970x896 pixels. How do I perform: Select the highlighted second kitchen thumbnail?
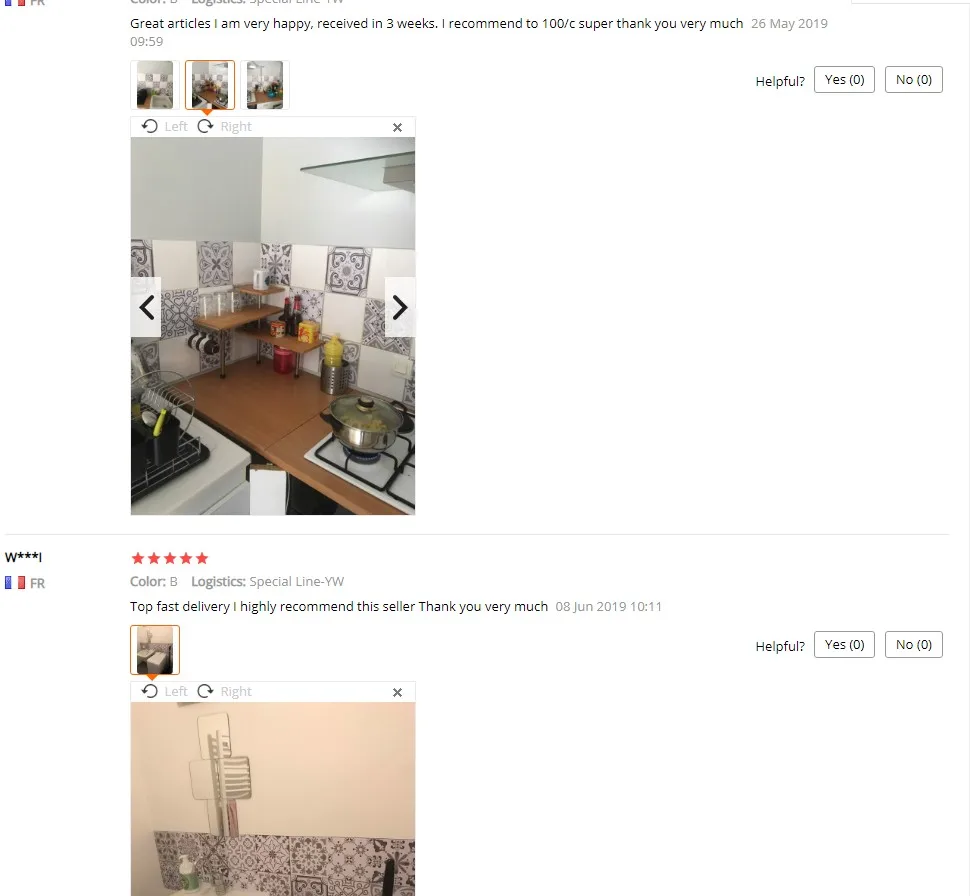(x=210, y=85)
